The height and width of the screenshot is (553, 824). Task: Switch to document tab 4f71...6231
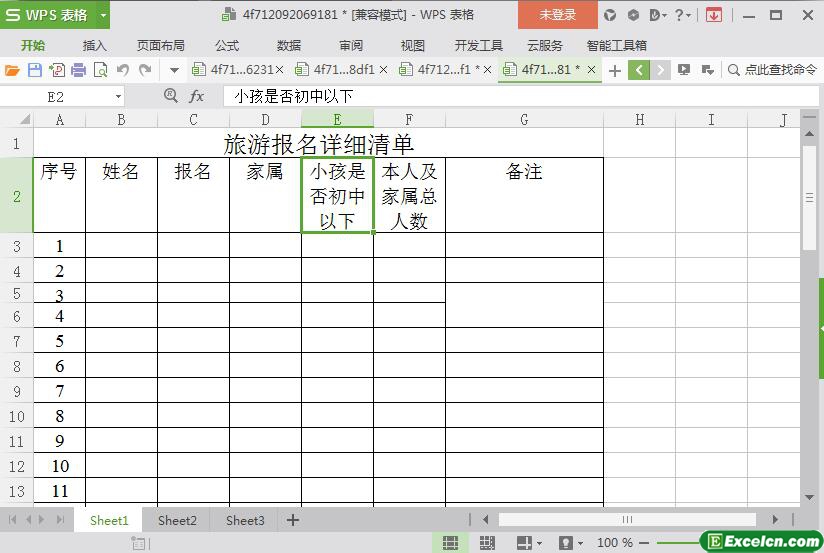click(x=233, y=69)
